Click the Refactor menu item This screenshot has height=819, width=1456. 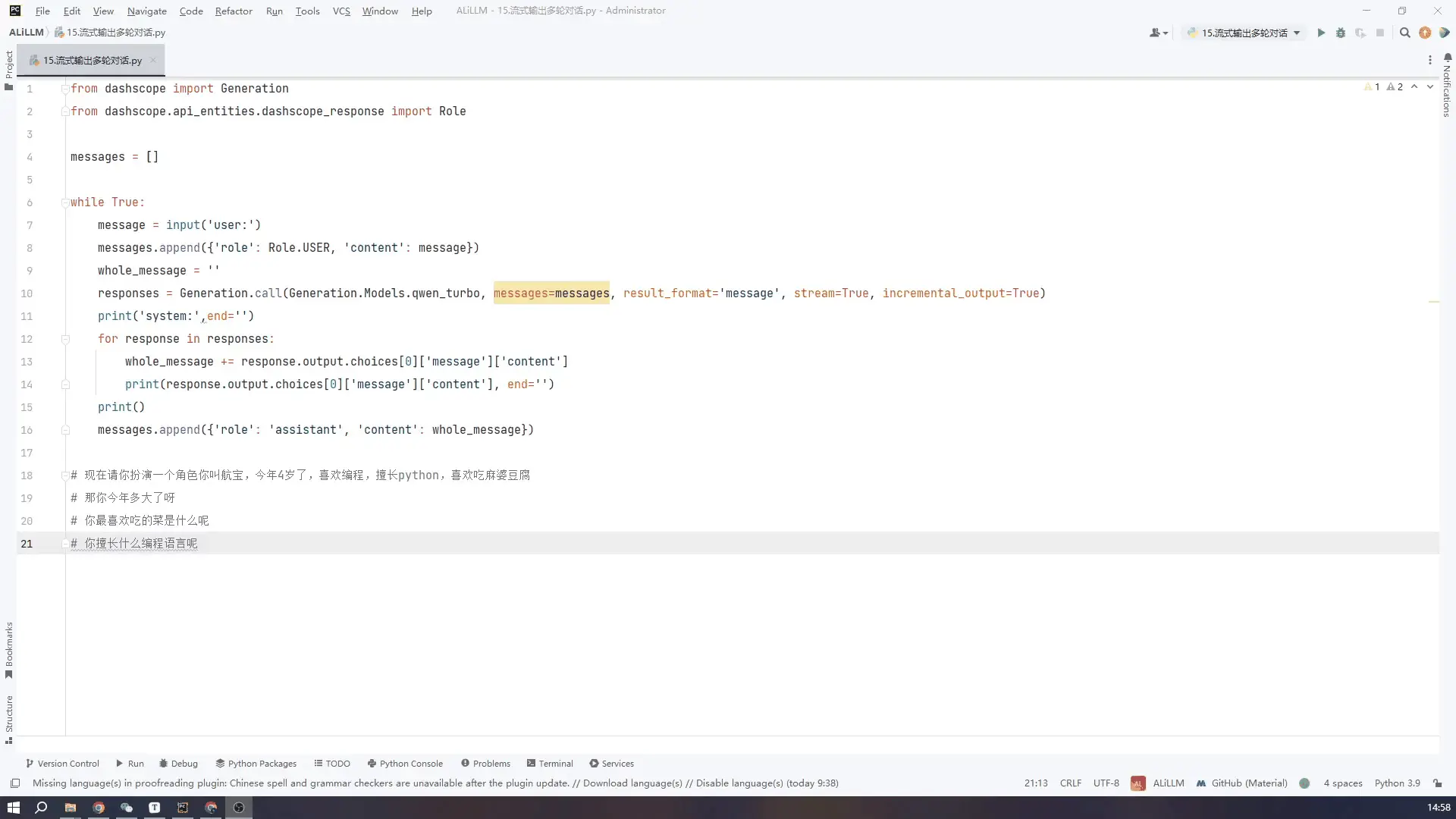[233, 11]
